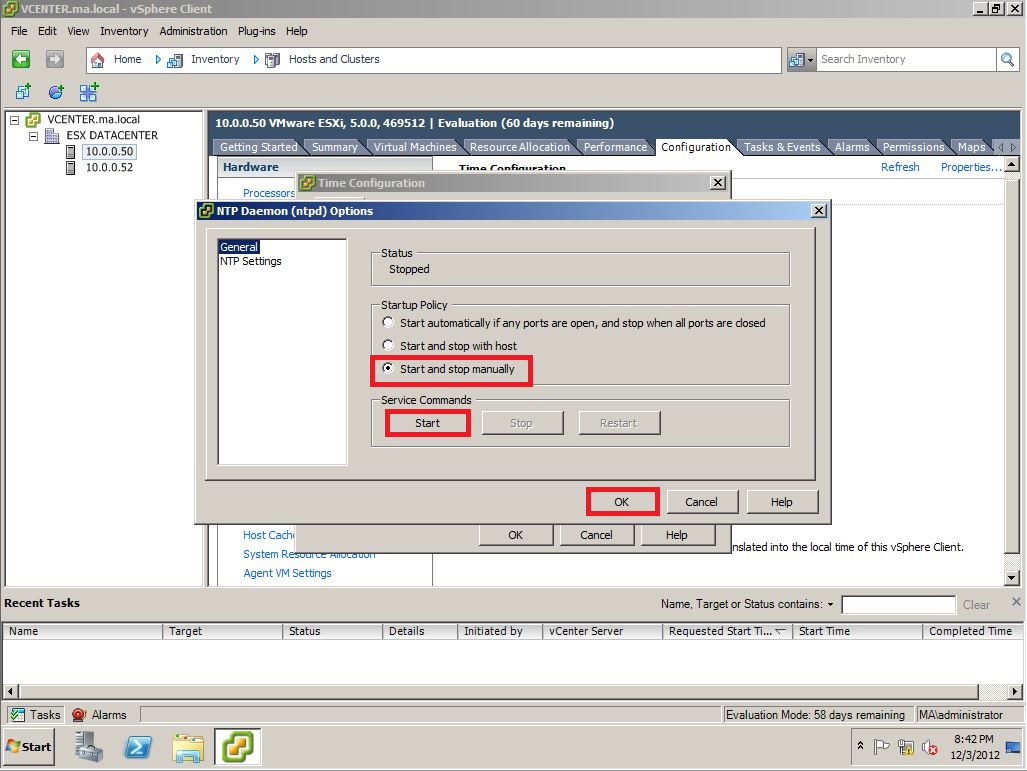Click the green back navigation arrow
1027x771 pixels.
pos(21,60)
